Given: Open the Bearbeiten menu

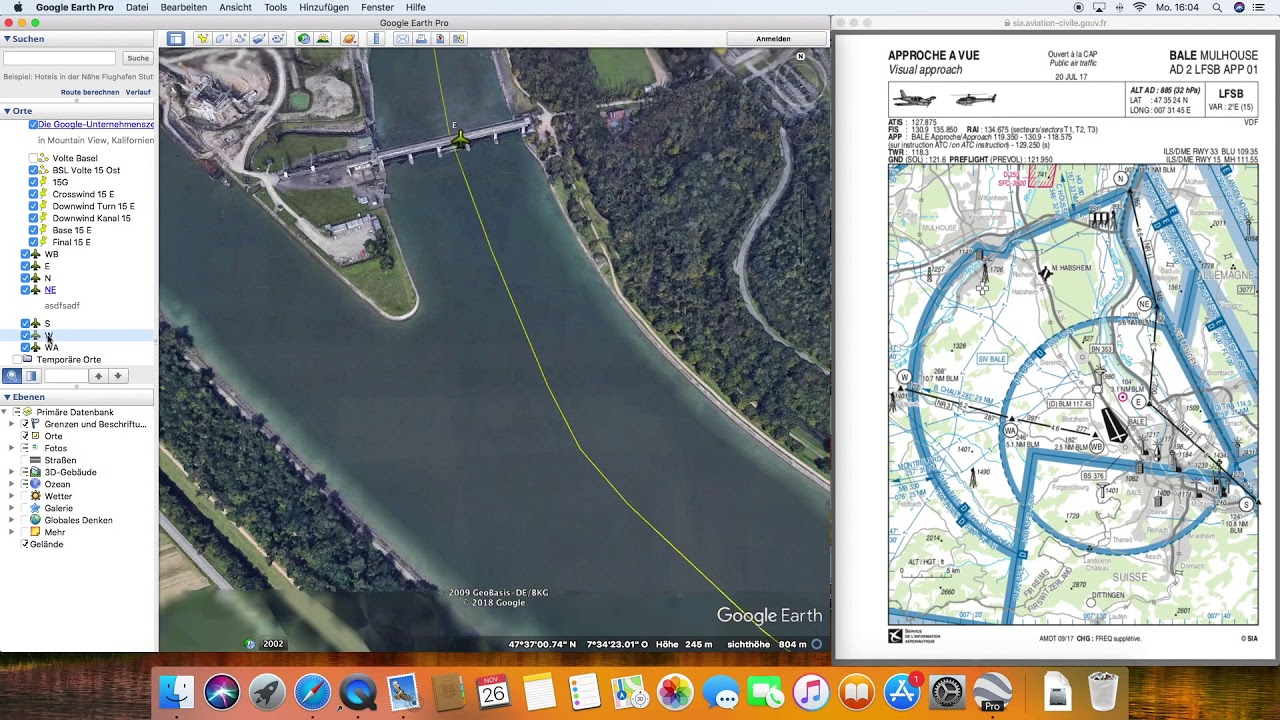Looking at the screenshot, I should tap(184, 7).
